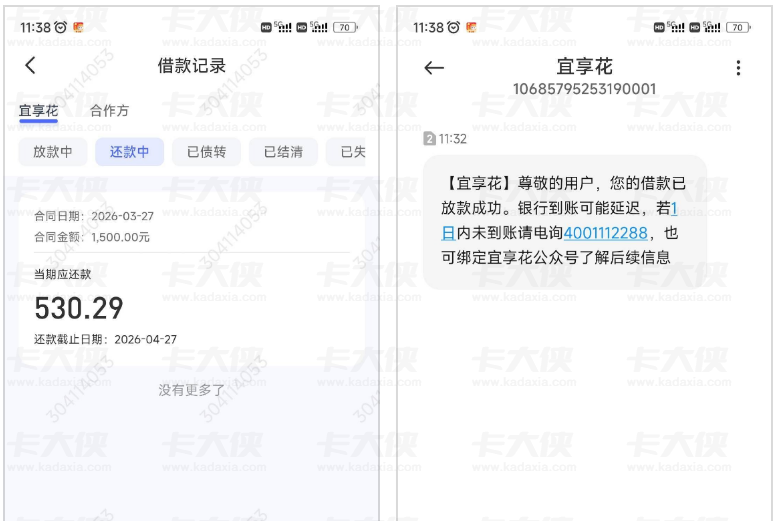
Task: Open the three-dot more options menu
Action: point(738,67)
